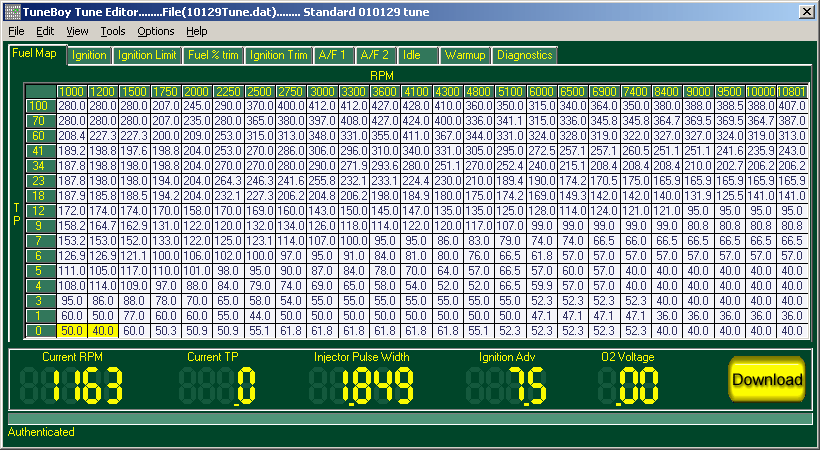820x450 pixels.
Task: Open the File menu
Action: coord(16,31)
